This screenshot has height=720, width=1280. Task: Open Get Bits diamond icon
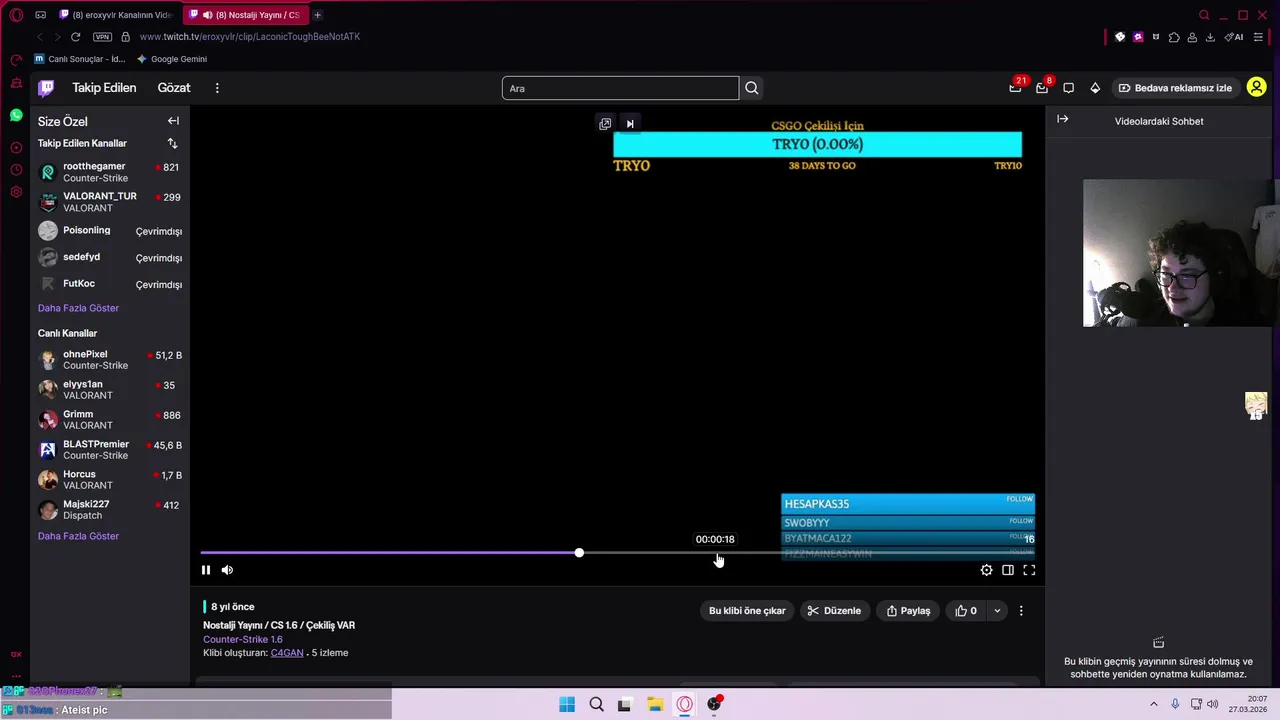point(1095,88)
